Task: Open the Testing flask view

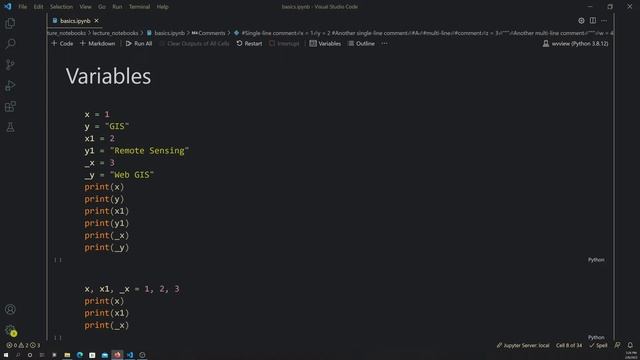Action: coord(10,127)
